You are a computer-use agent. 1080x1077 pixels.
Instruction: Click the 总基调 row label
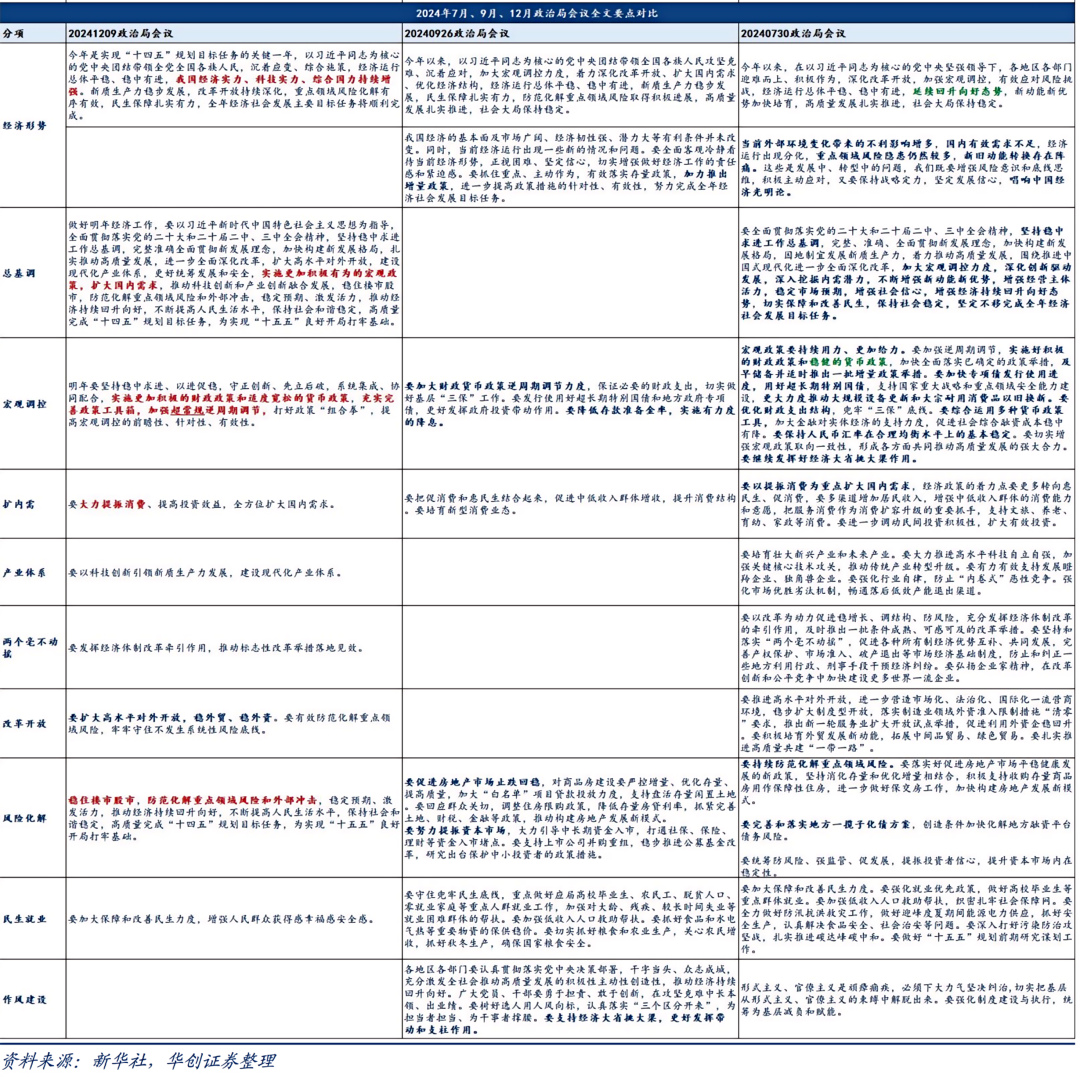[x=19, y=273]
